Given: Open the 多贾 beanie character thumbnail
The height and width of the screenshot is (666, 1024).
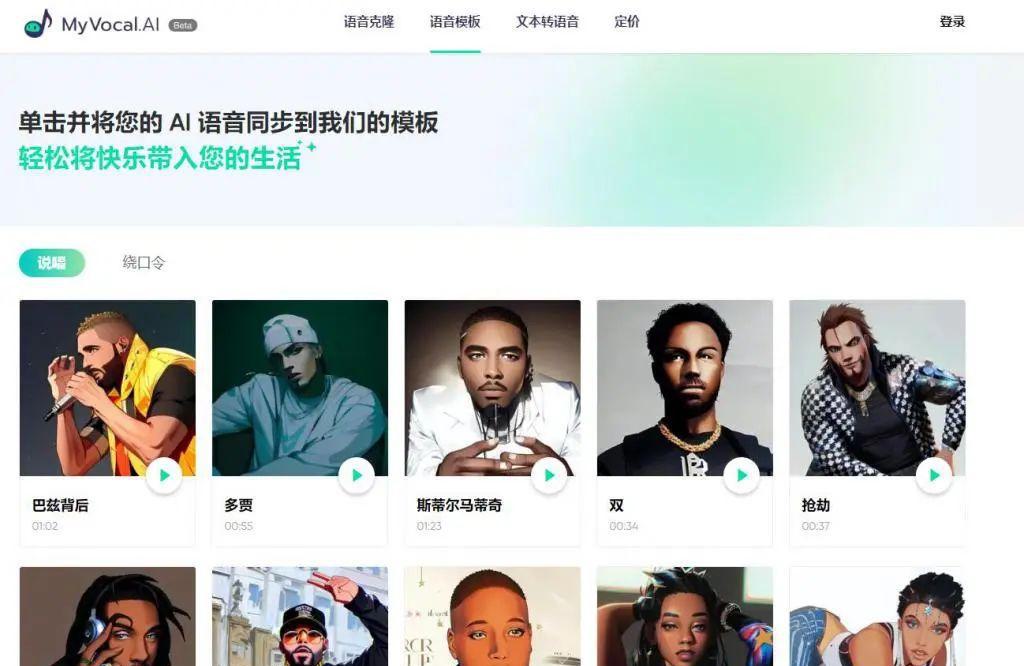Looking at the screenshot, I should [x=300, y=388].
